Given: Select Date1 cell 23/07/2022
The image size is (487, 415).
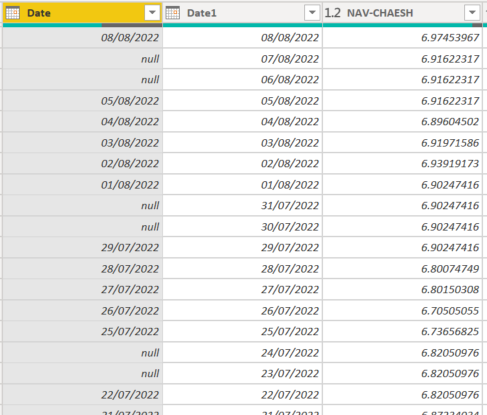Looking at the screenshot, I should point(242,374).
